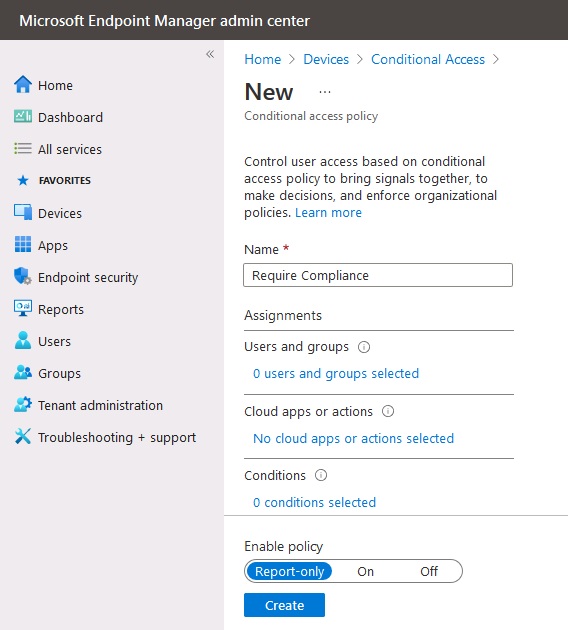Screen dimensions: 568x630
Task: Open Home in the sidebar menu
Action: tap(55, 85)
